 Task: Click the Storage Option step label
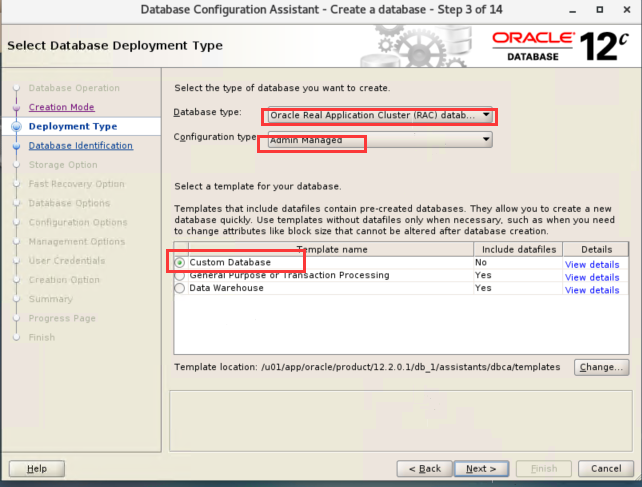pyautogui.click(x=63, y=165)
